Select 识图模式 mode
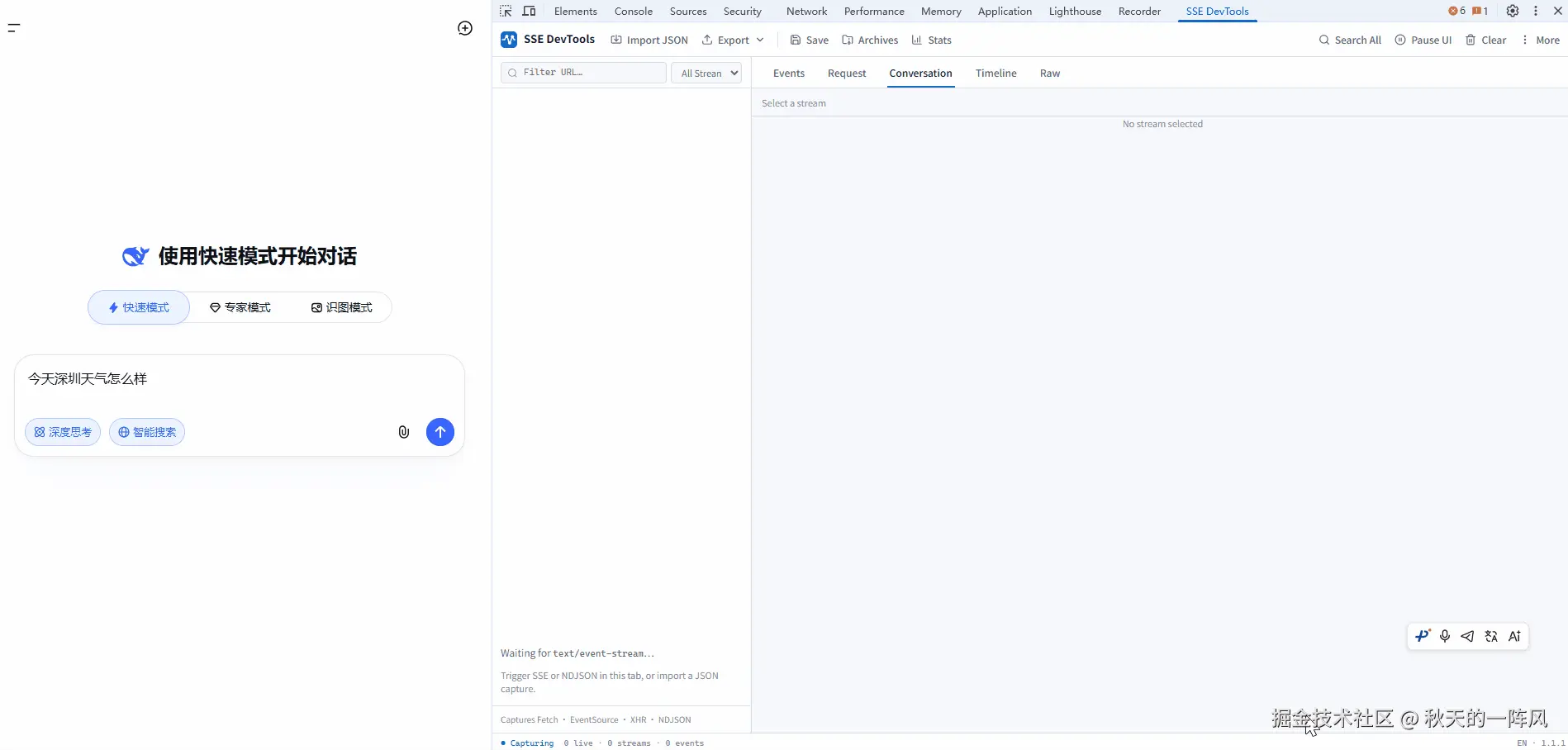This screenshot has height=750, width=1568. tap(341, 307)
